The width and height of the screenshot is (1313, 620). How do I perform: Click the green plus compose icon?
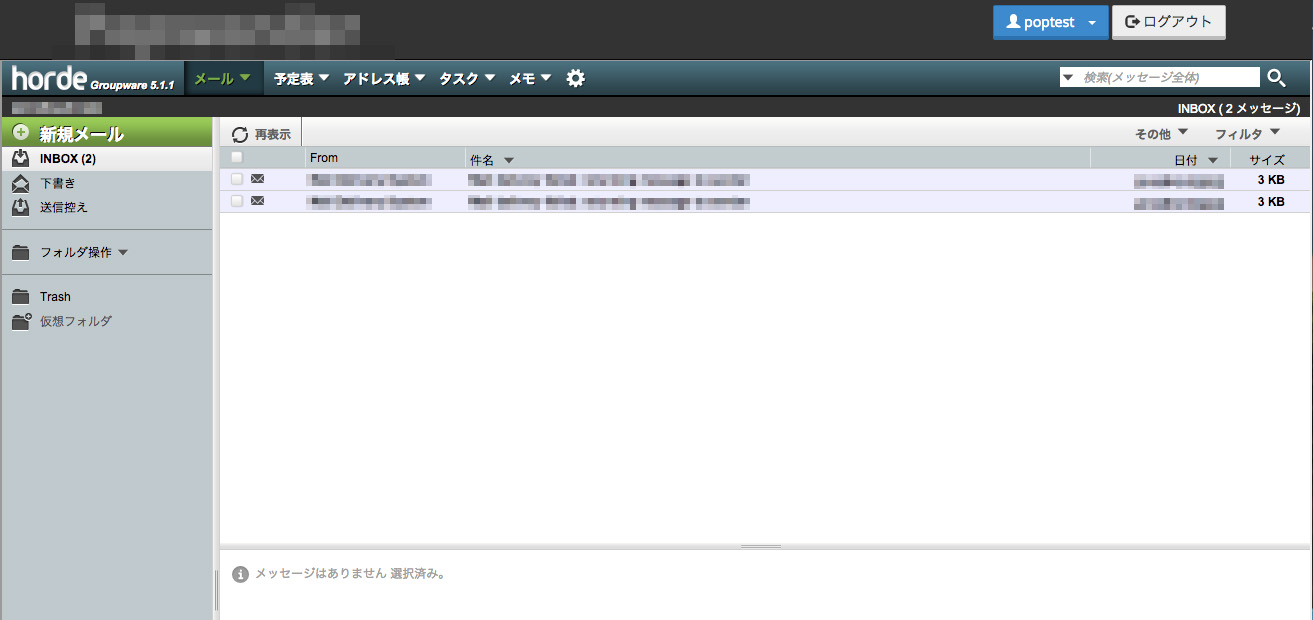[x=21, y=133]
